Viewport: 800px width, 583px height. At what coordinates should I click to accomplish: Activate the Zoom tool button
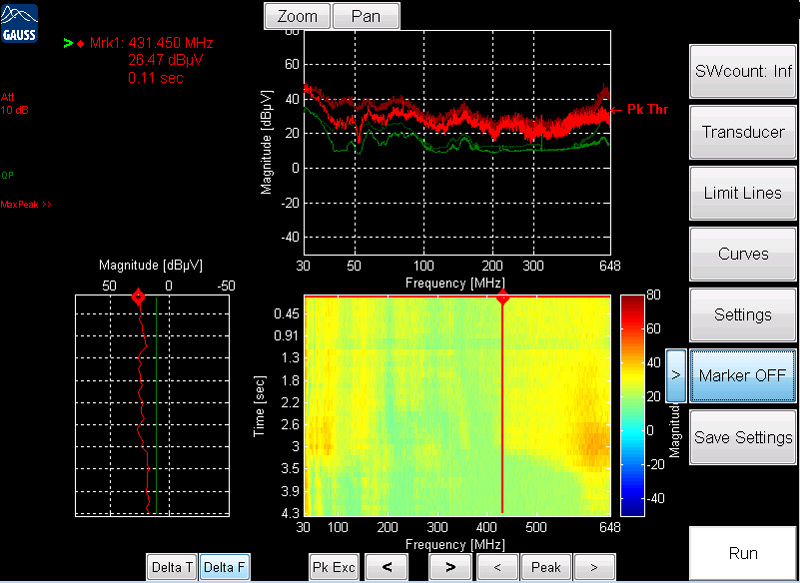(x=297, y=16)
